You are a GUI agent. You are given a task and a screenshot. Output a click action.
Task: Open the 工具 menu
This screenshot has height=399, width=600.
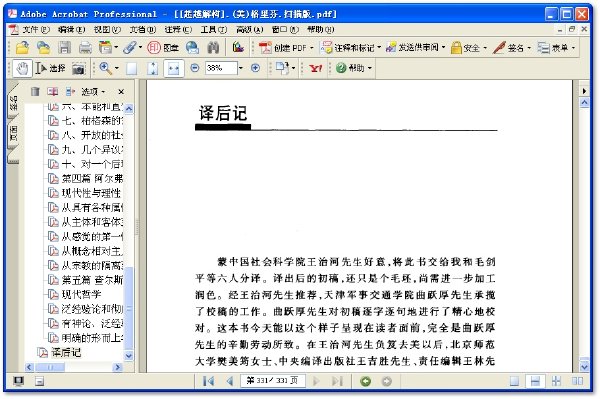[214, 29]
